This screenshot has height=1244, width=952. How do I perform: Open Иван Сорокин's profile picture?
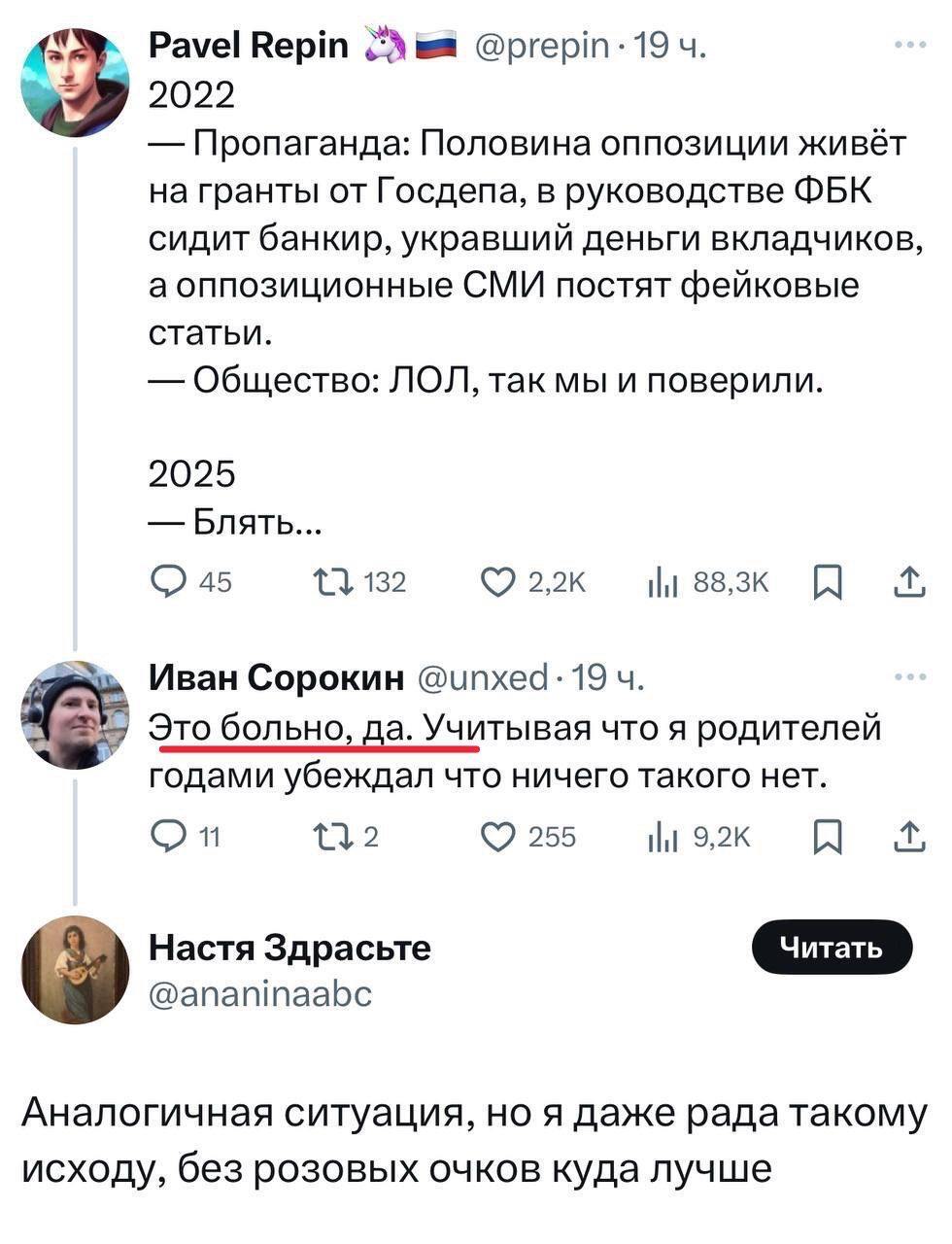coord(75,714)
